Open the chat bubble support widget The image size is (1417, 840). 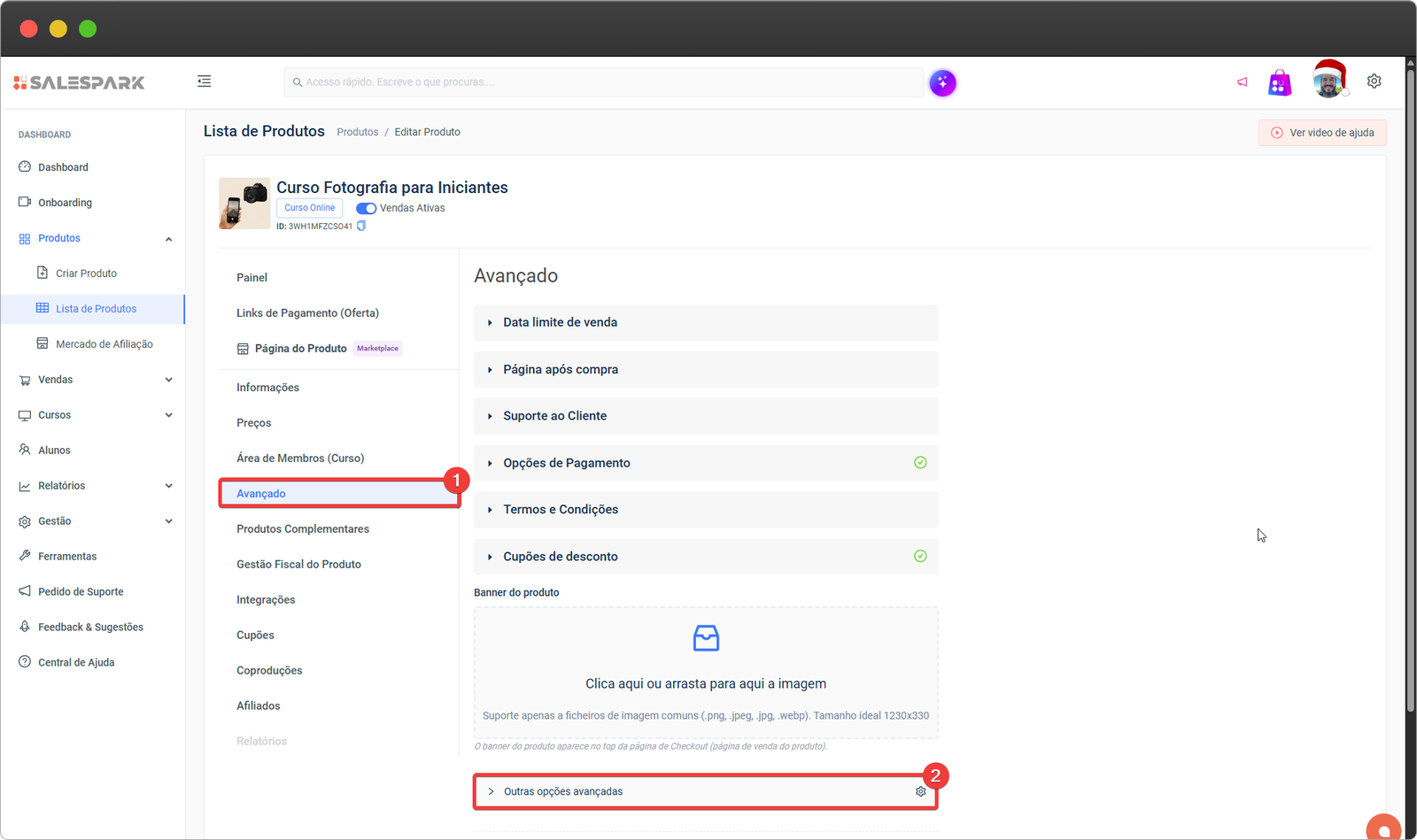click(1383, 828)
